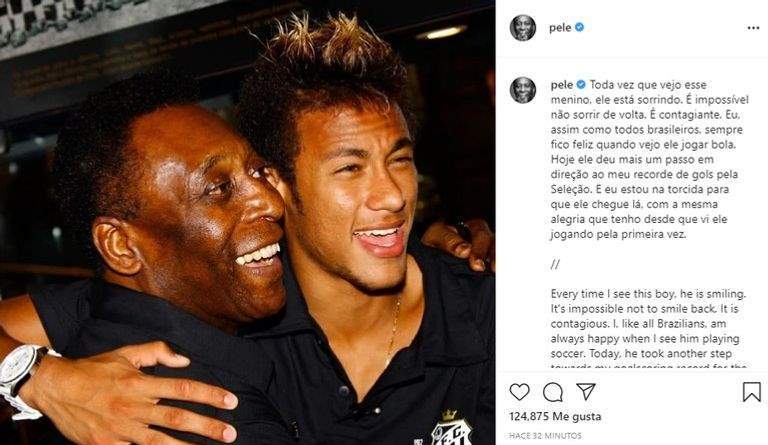View the 124,875 Me gusta likes list
The height and width of the screenshot is (445, 768).
point(555,417)
